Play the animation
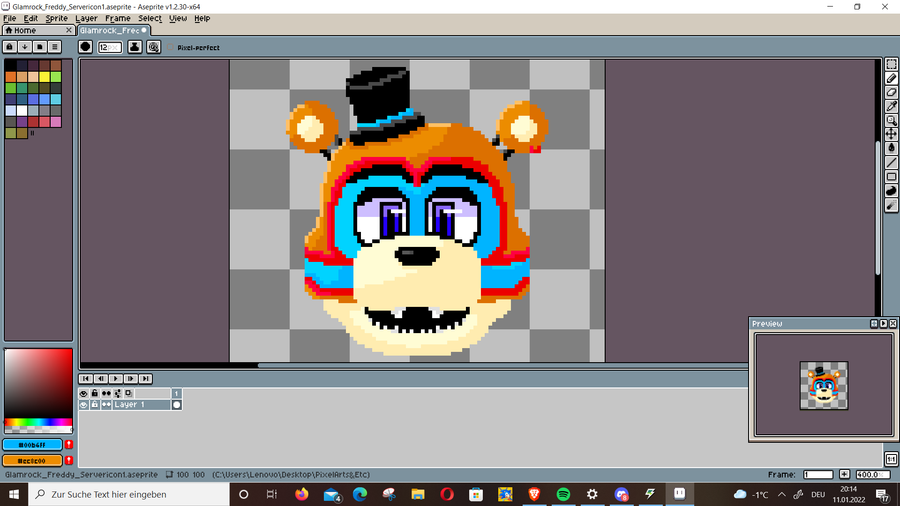The height and width of the screenshot is (506, 900). click(x=115, y=379)
